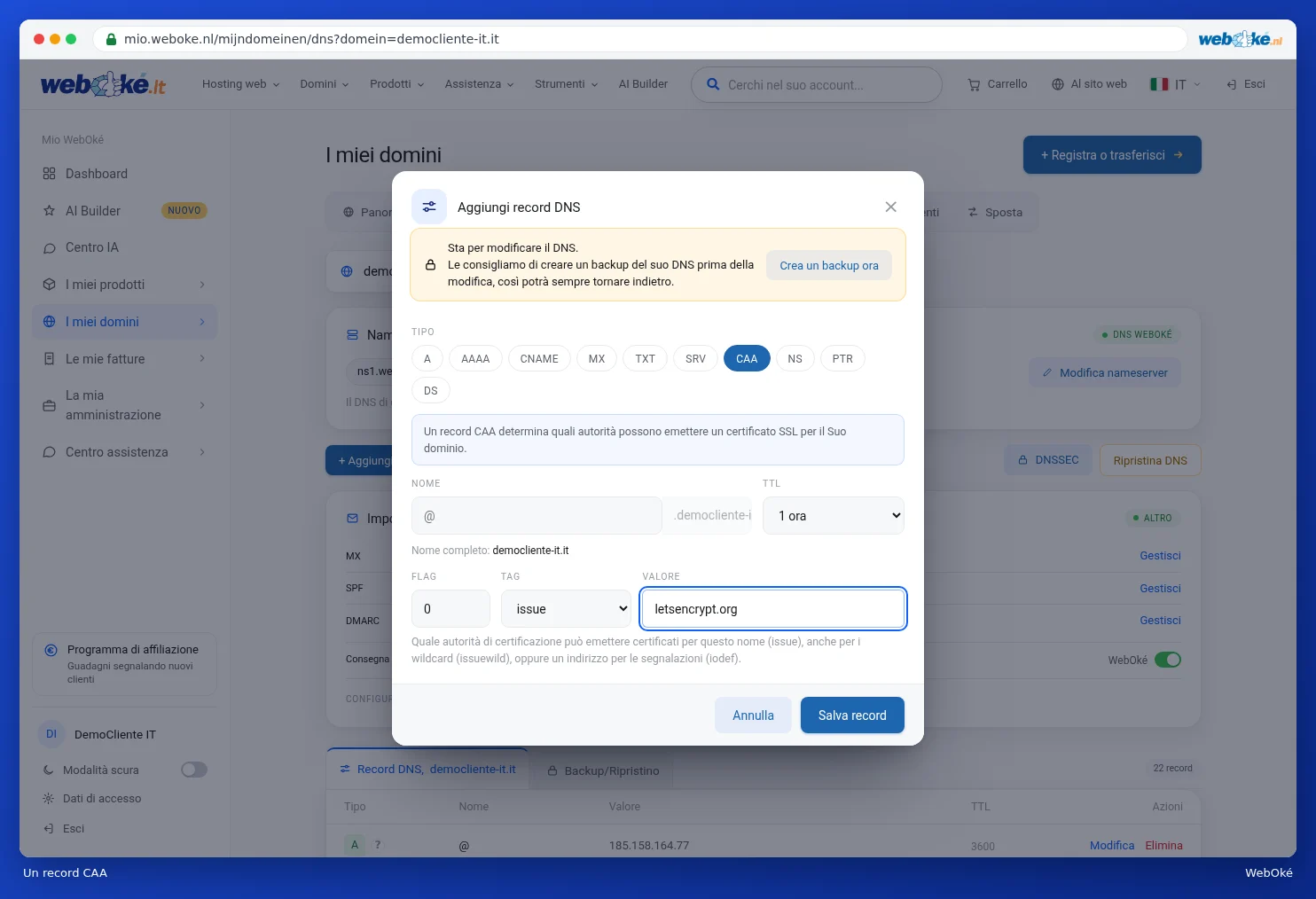The height and width of the screenshot is (899, 1316).
Task: Click the Programma di affiliazione euro icon
Action: tap(51, 650)
